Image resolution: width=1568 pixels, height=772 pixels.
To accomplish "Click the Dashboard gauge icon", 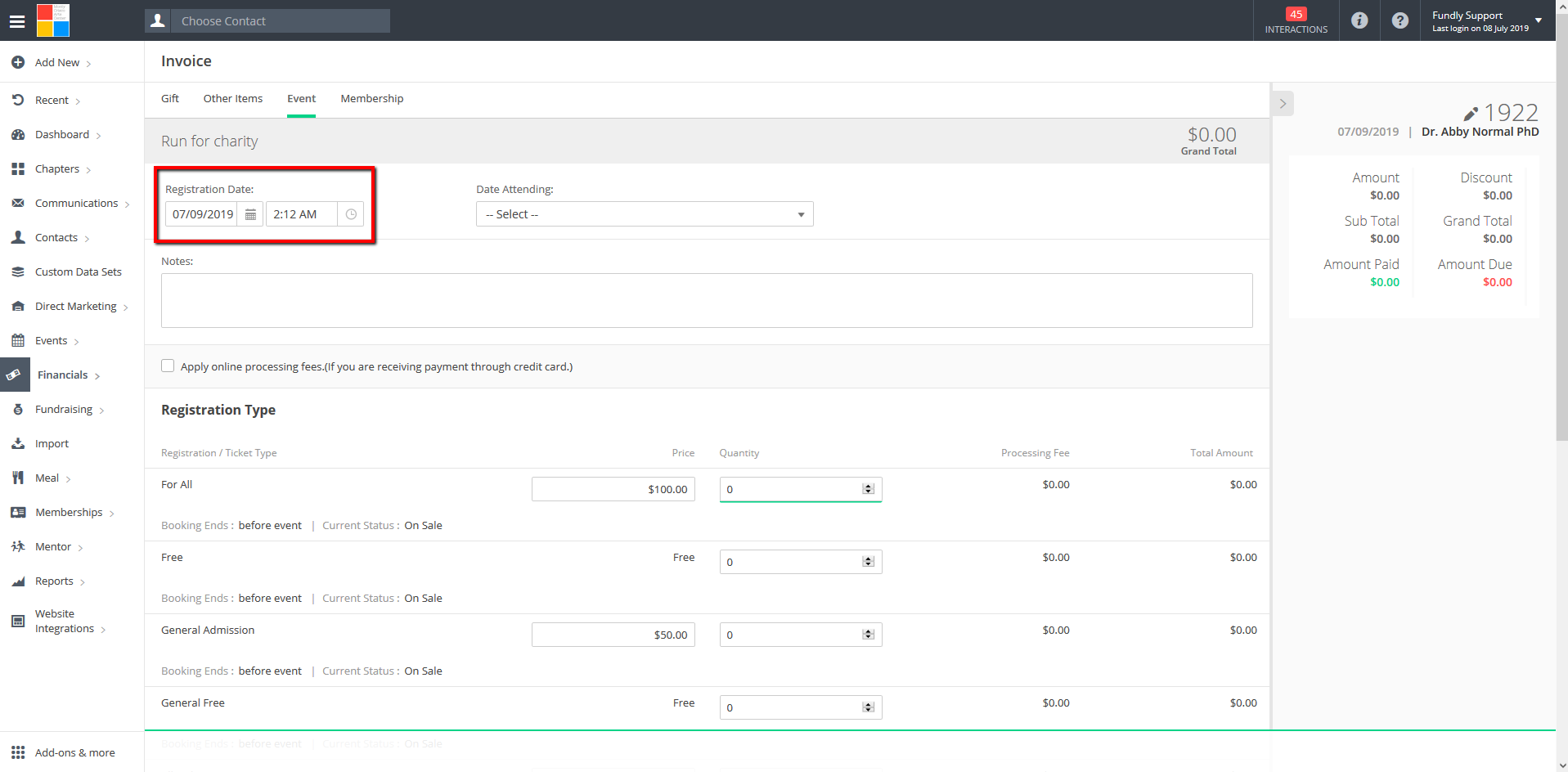I will [x=18, y=134].
